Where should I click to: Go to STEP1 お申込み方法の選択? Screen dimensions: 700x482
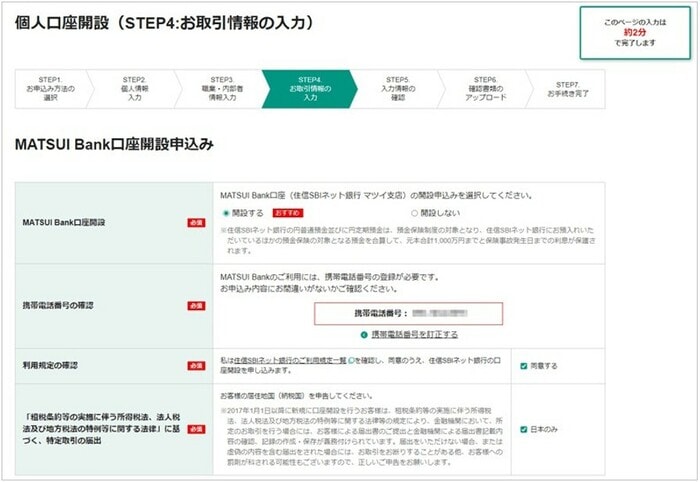pos(50,89)
